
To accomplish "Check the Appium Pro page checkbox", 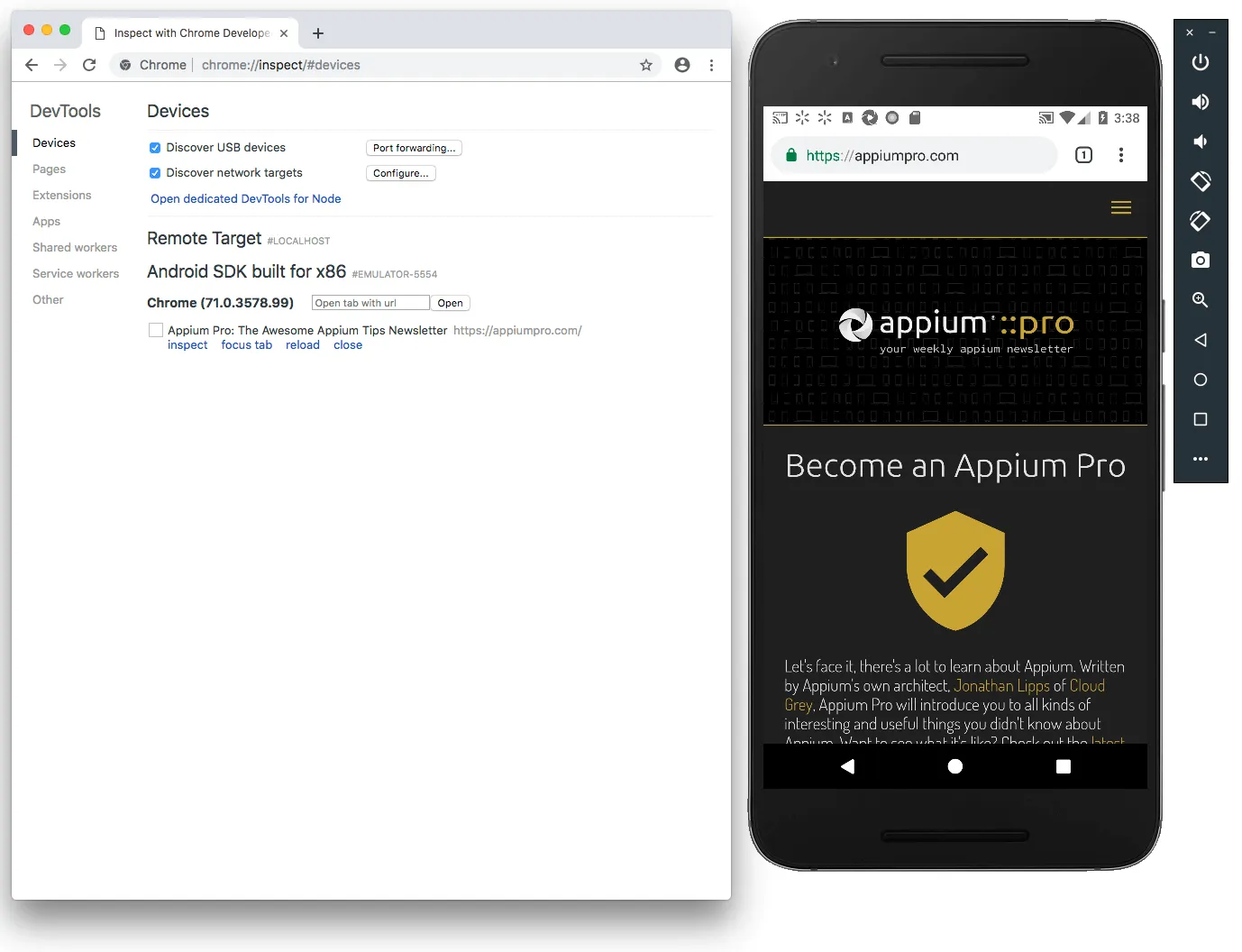I will coord(156,330).
